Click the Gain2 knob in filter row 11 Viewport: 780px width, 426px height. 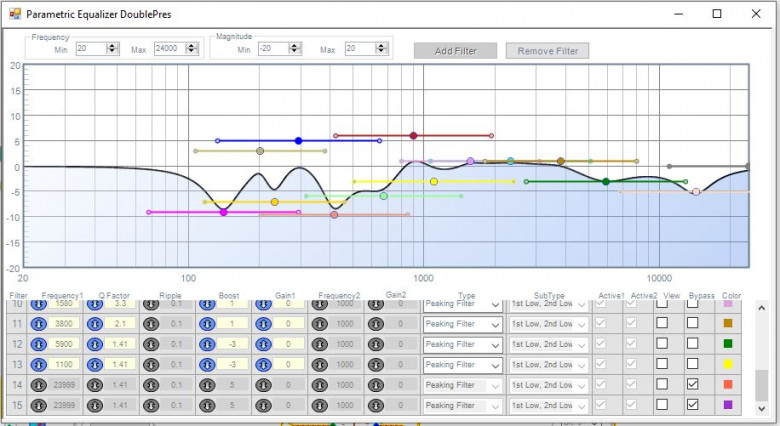pos(376,324)
